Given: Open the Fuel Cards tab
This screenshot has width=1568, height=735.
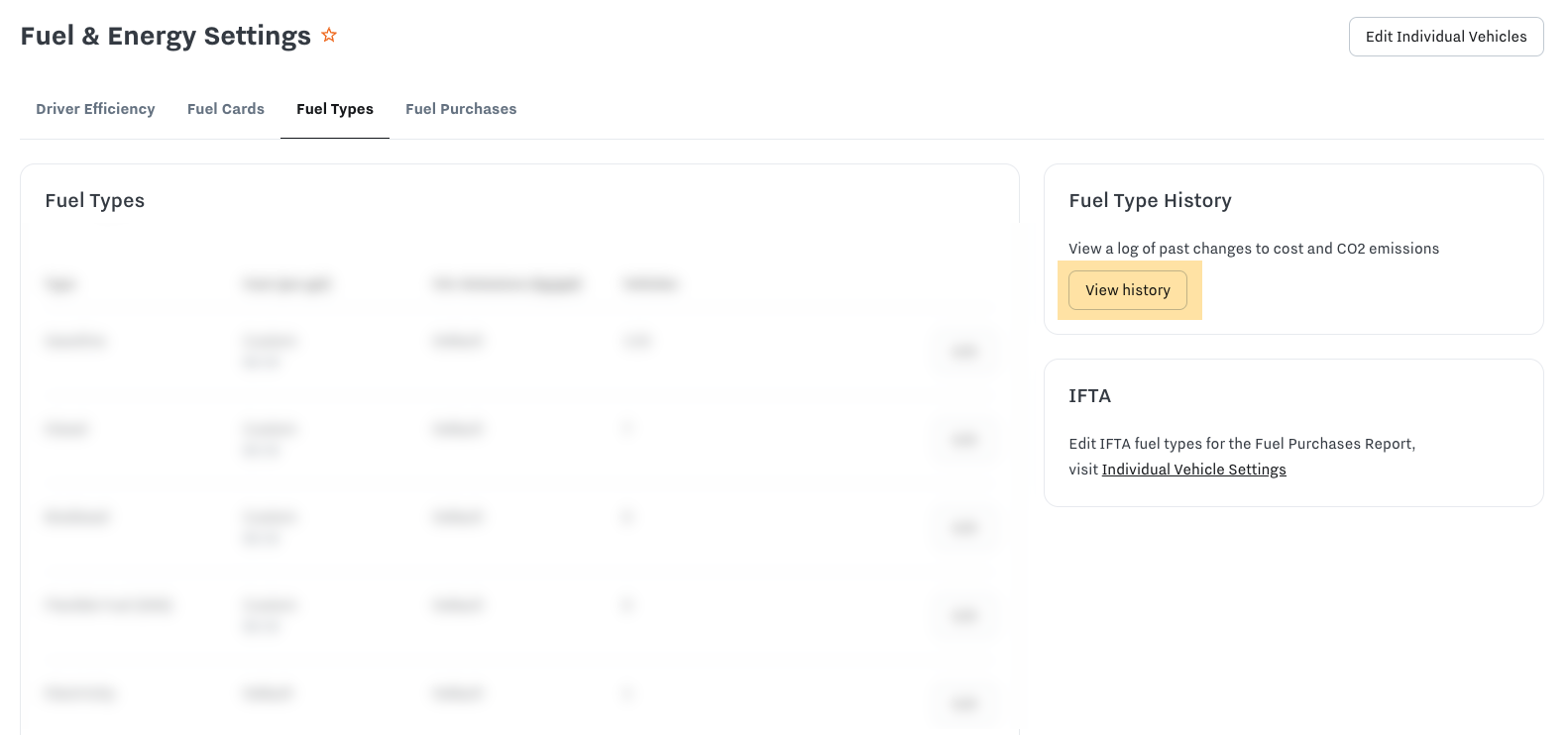Looking at the screenshot, I should (x=226, y=109).
